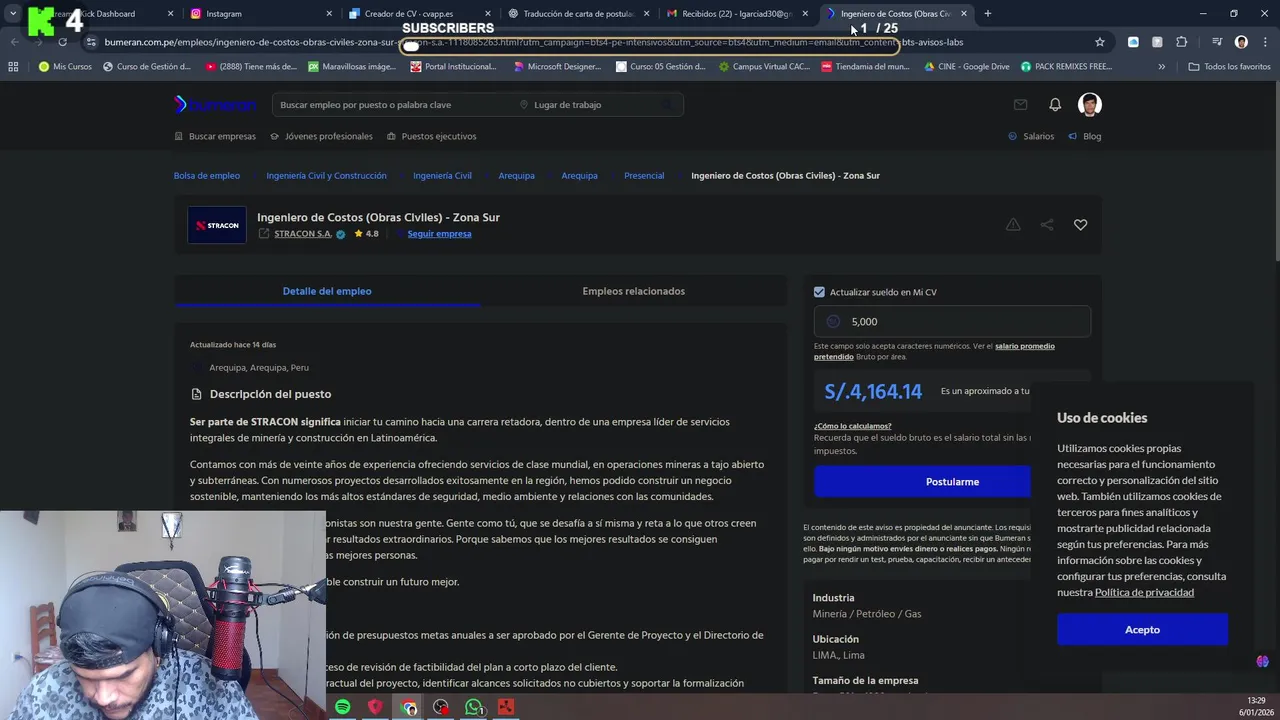
Task: Open Chrome profile avatar menu
Action: click(x=1241, y=42)
